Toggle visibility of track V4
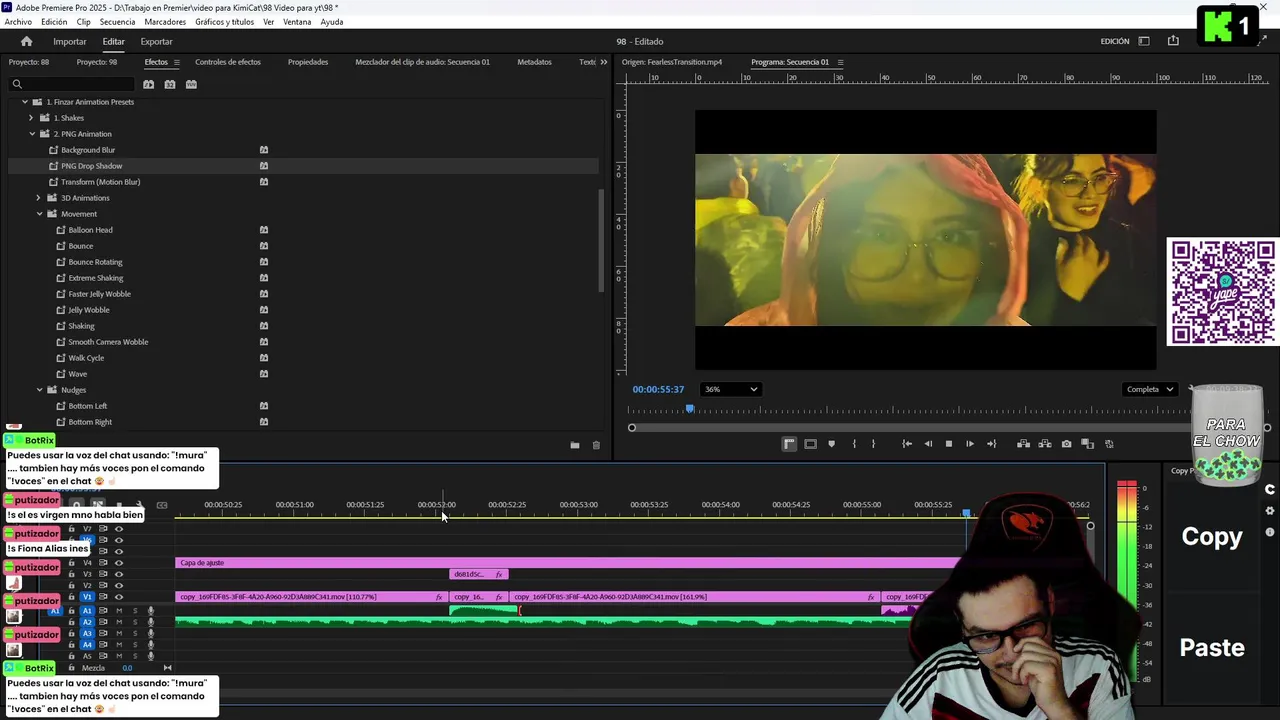This screenshot has width=1280, height=720. pos(118,563)
